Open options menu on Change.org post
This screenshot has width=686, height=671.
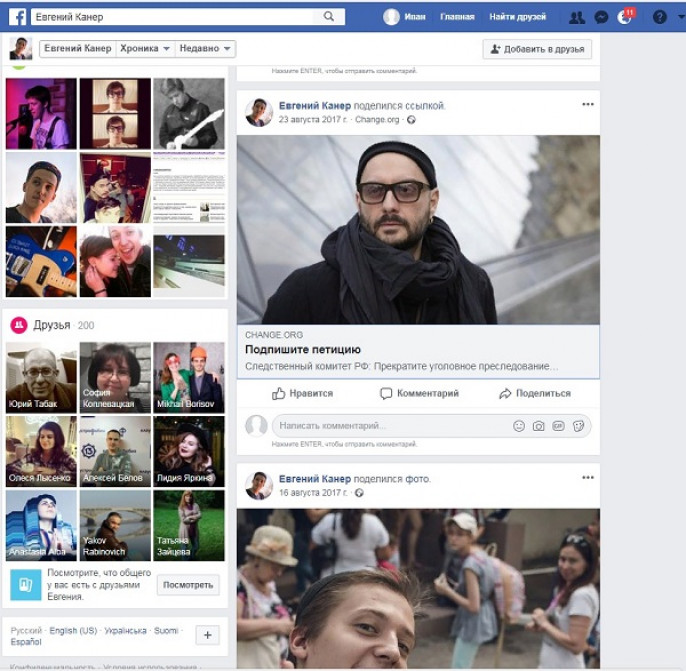pyautogui.click(x=588, y=104)
